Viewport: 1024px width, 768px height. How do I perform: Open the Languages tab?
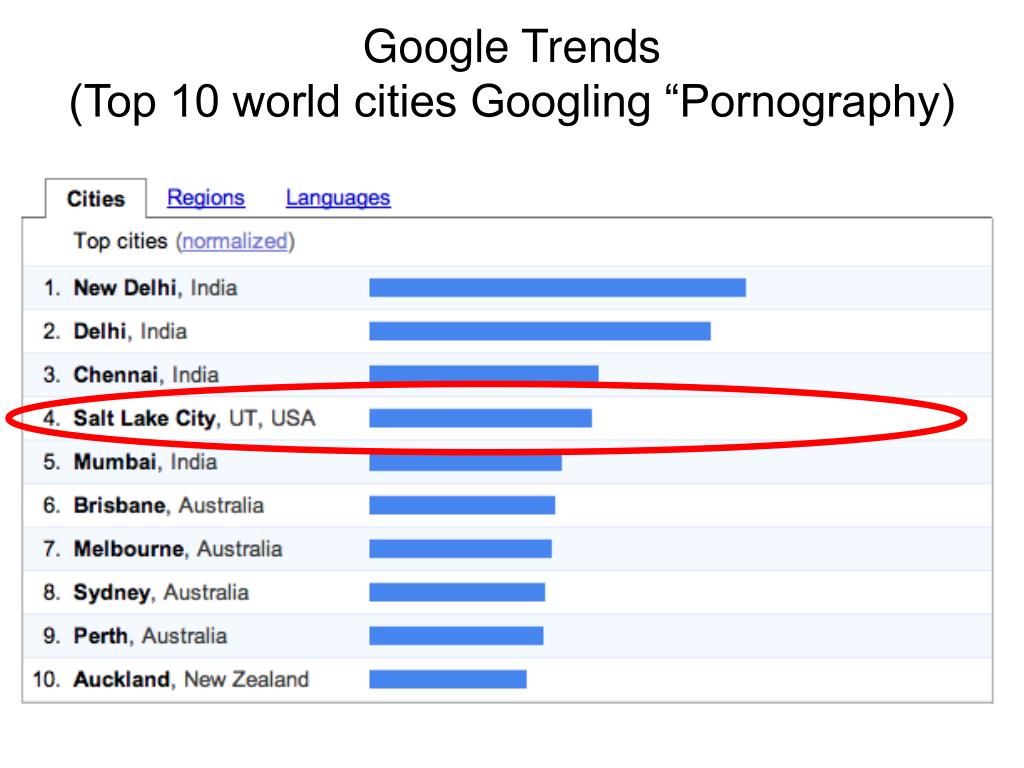[x=338, y=198]
